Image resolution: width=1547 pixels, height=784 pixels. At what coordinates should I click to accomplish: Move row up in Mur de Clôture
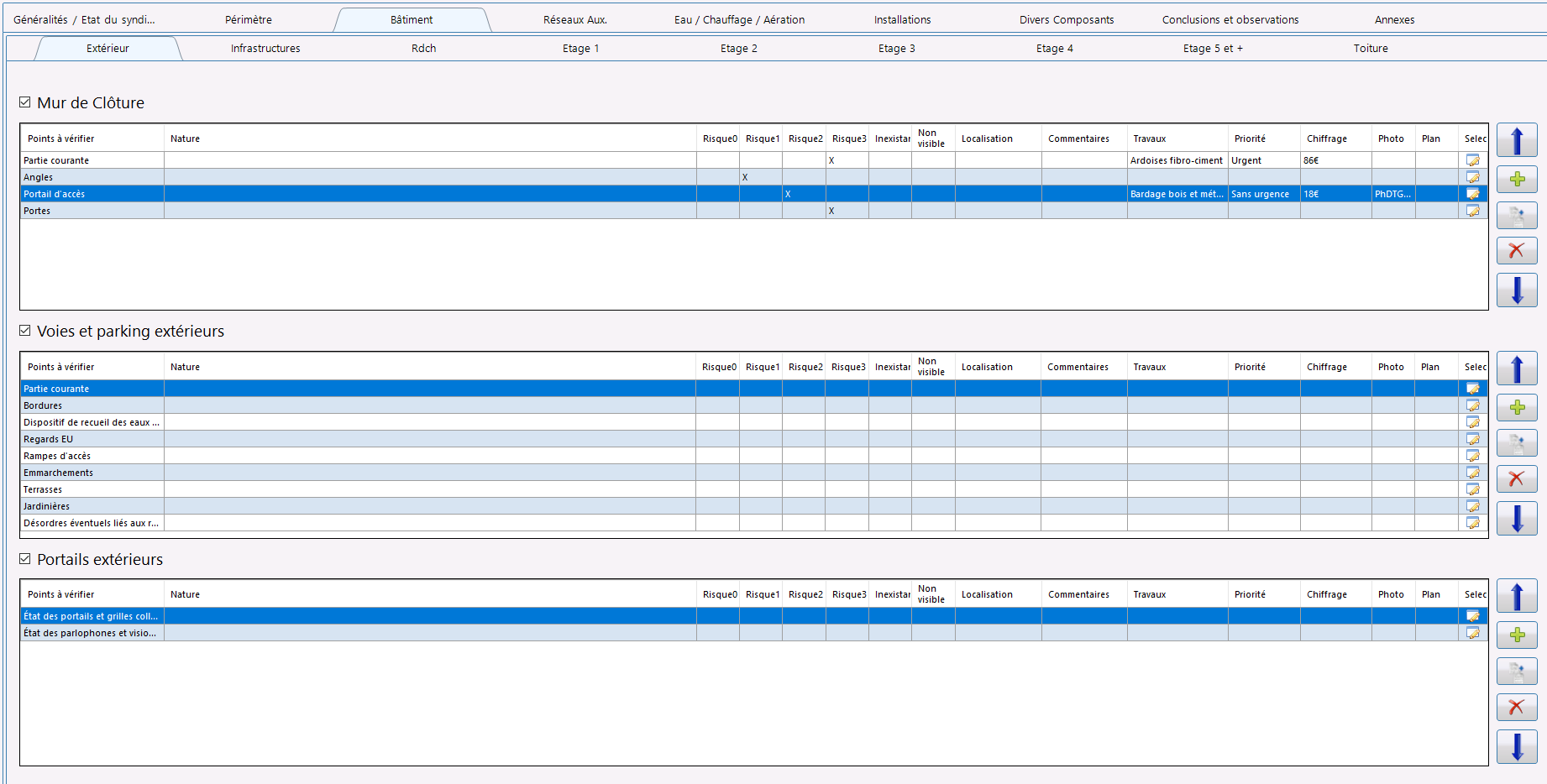tap(1517, 140)
